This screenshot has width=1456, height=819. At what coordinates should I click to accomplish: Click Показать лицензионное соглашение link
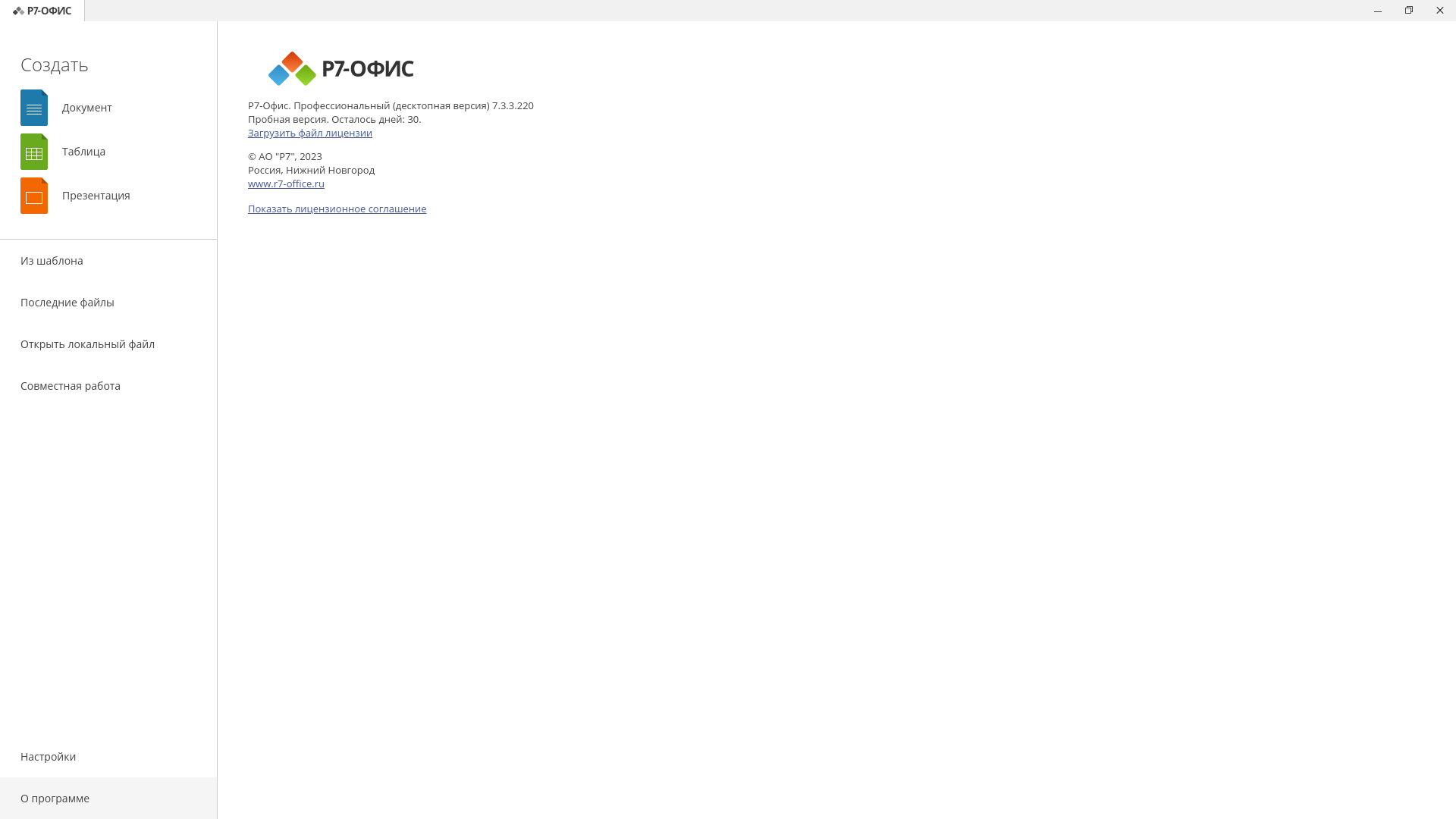pyautogui.click(x=337, y=209)
